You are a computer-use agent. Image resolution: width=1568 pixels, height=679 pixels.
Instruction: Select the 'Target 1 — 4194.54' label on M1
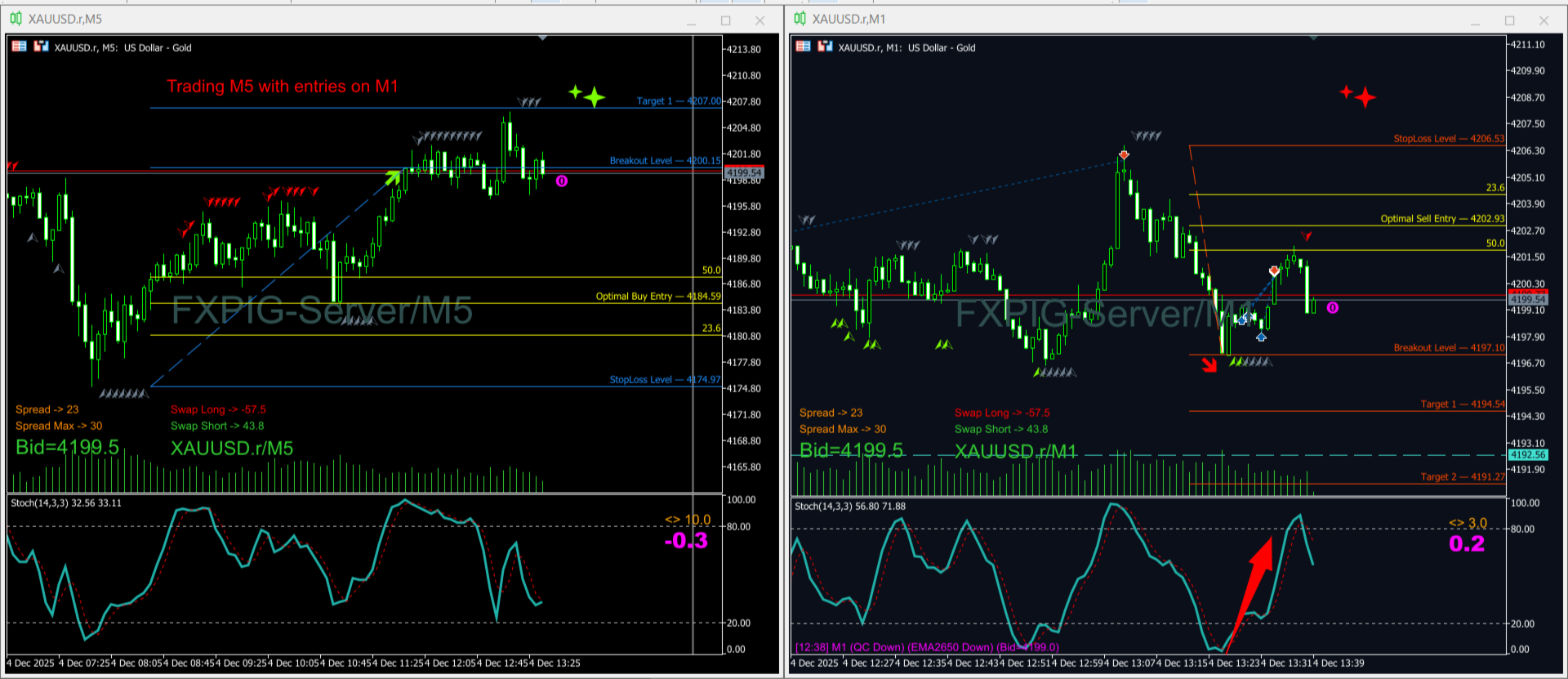pyautogui.click(x=1463, y=404)
